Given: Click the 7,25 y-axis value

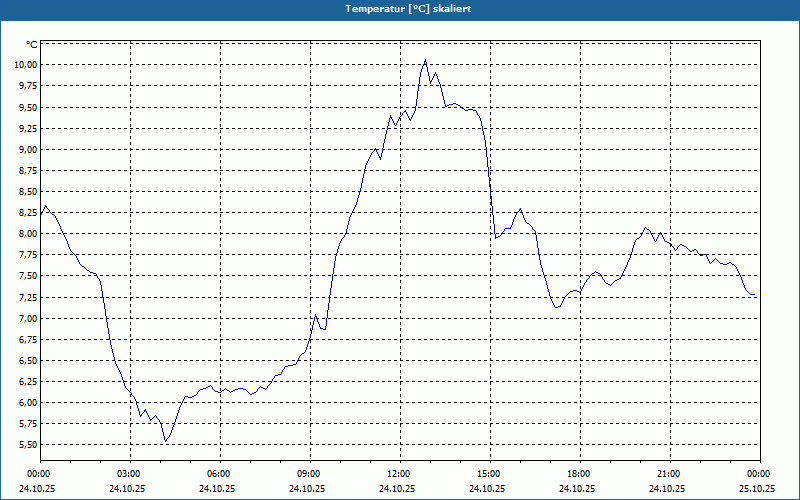Looking at the screenshot, I should pyautogui.click(x=28, y=297).
